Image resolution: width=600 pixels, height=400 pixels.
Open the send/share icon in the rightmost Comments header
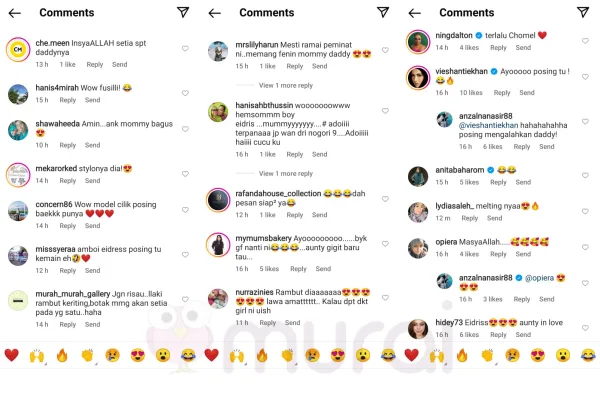pos(583,12)
